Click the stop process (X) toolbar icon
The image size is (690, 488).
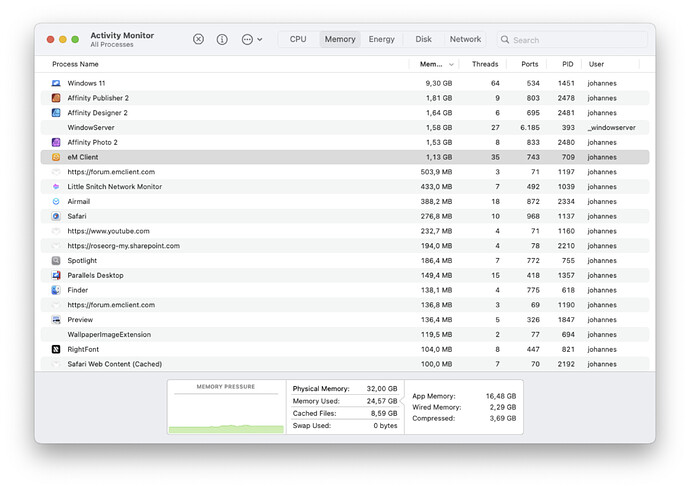tap(198, 39)
